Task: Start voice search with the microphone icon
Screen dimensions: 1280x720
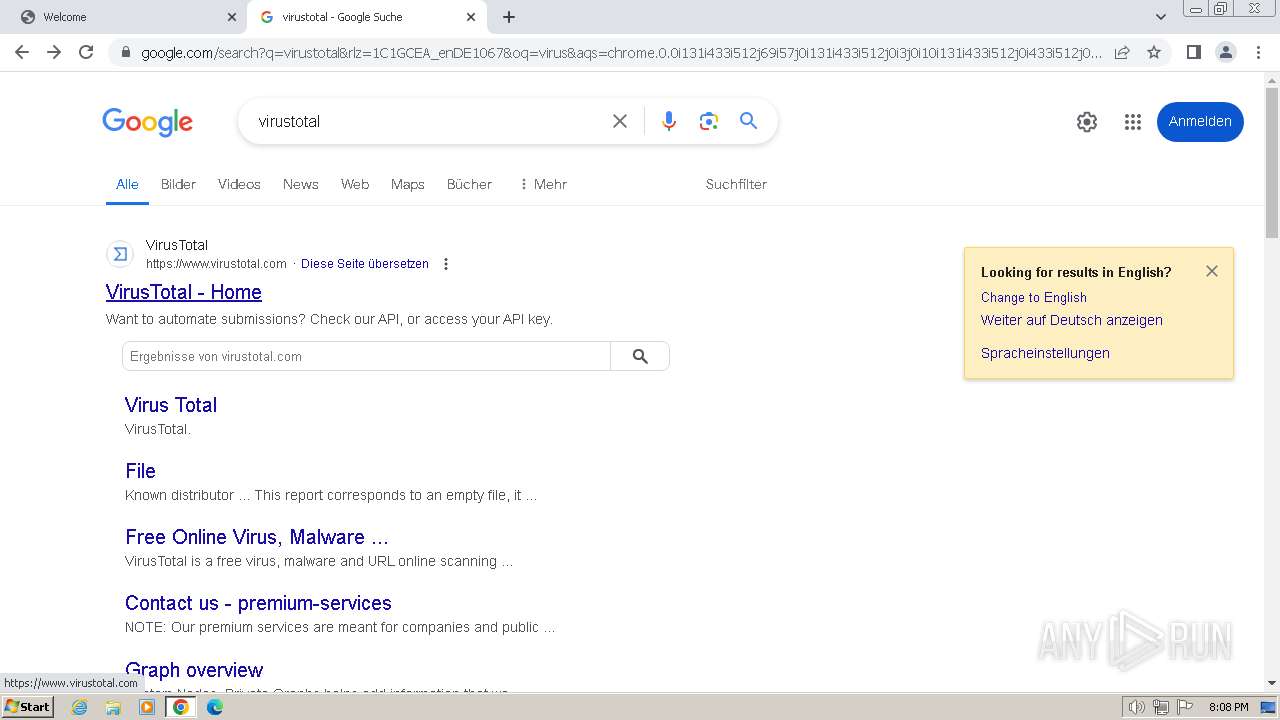Action: (669, 121)
